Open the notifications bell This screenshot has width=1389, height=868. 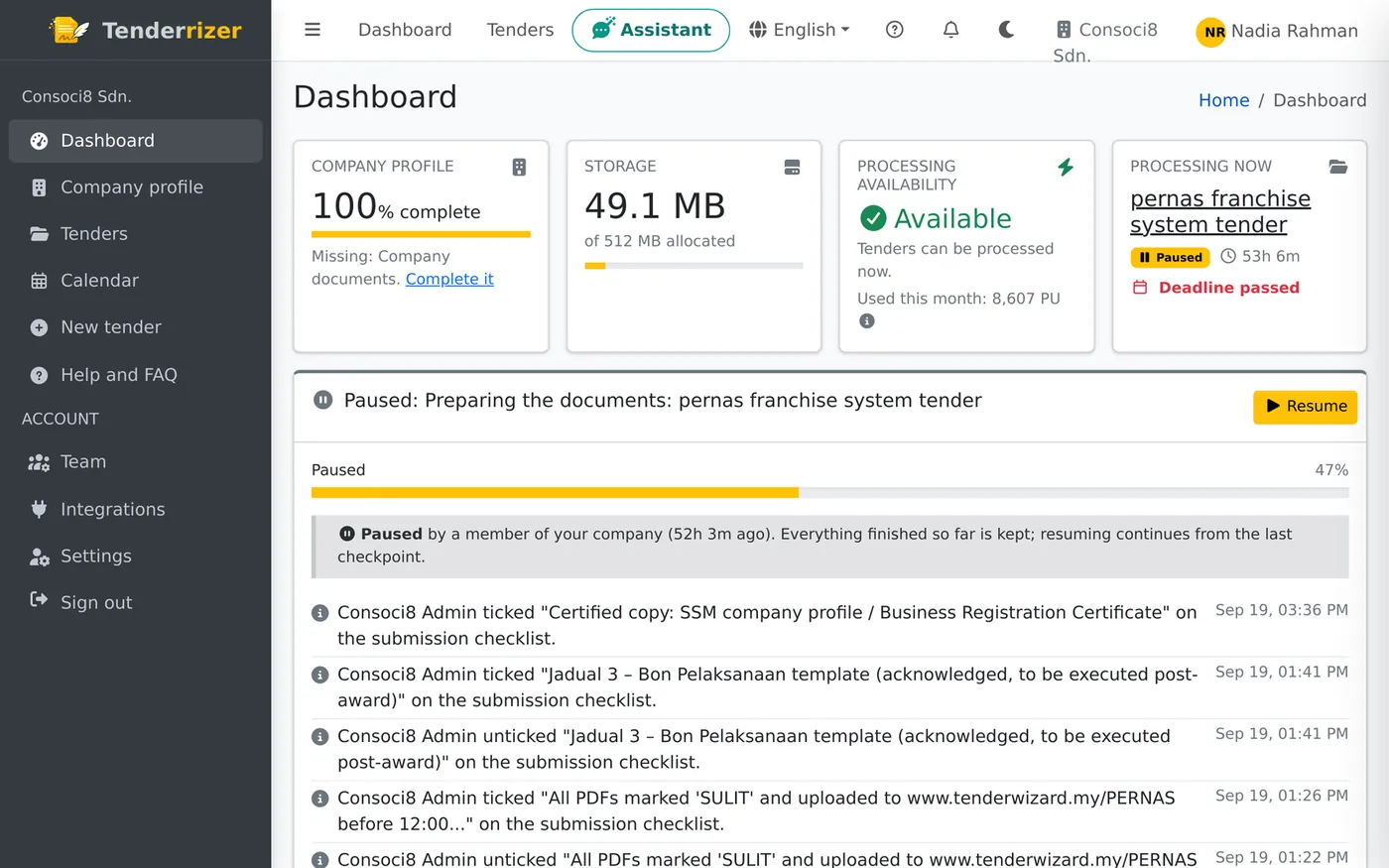click(950, 30)
